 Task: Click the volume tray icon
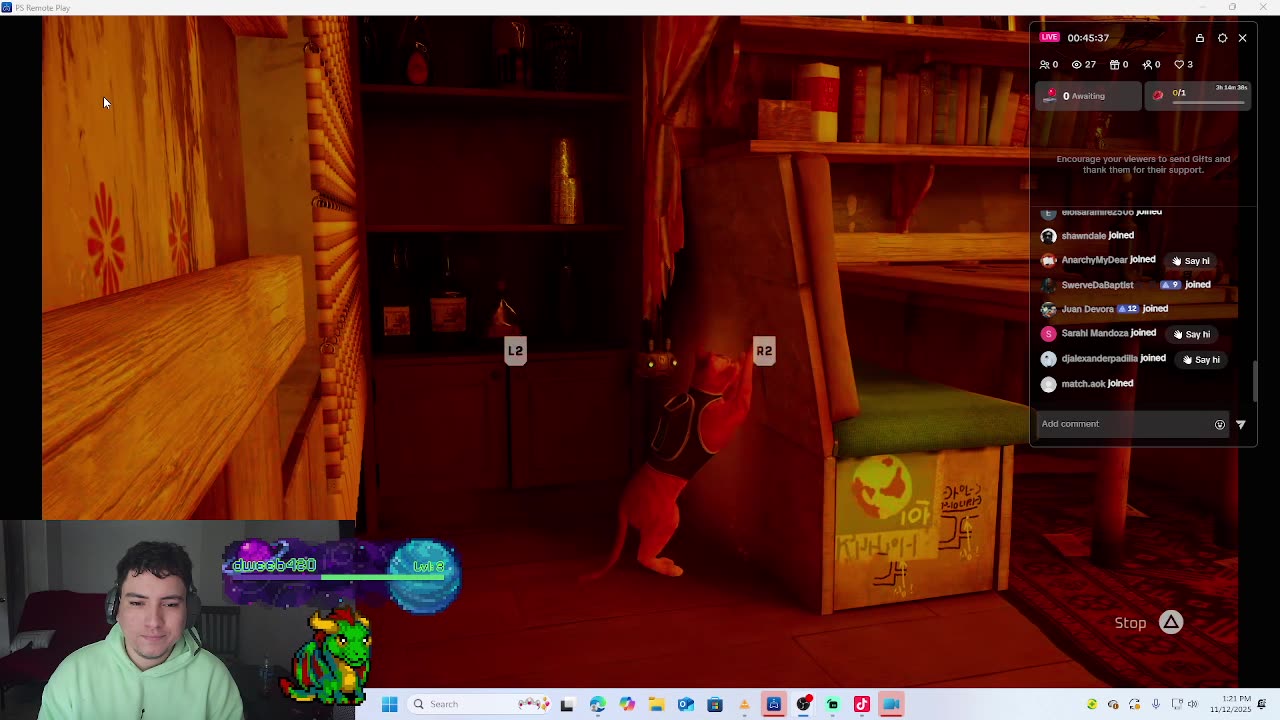1192,704
